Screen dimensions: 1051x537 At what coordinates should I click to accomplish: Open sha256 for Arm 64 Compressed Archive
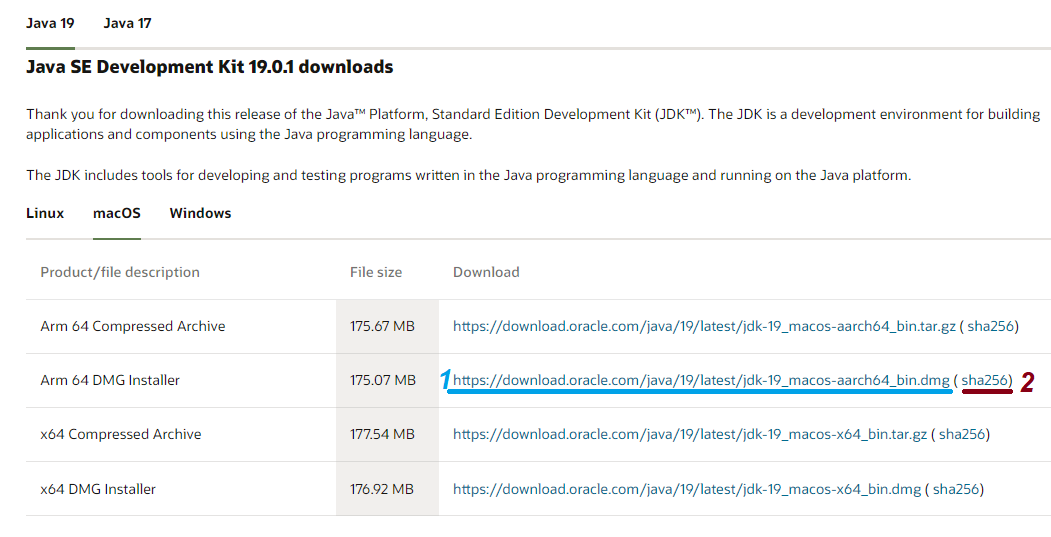click(x=991, y=326)
